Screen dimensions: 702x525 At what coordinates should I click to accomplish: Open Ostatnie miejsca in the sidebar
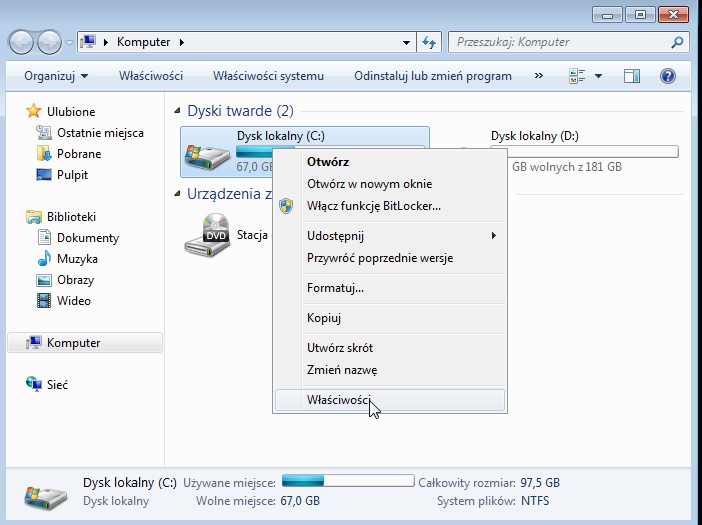tap(100, 133)
